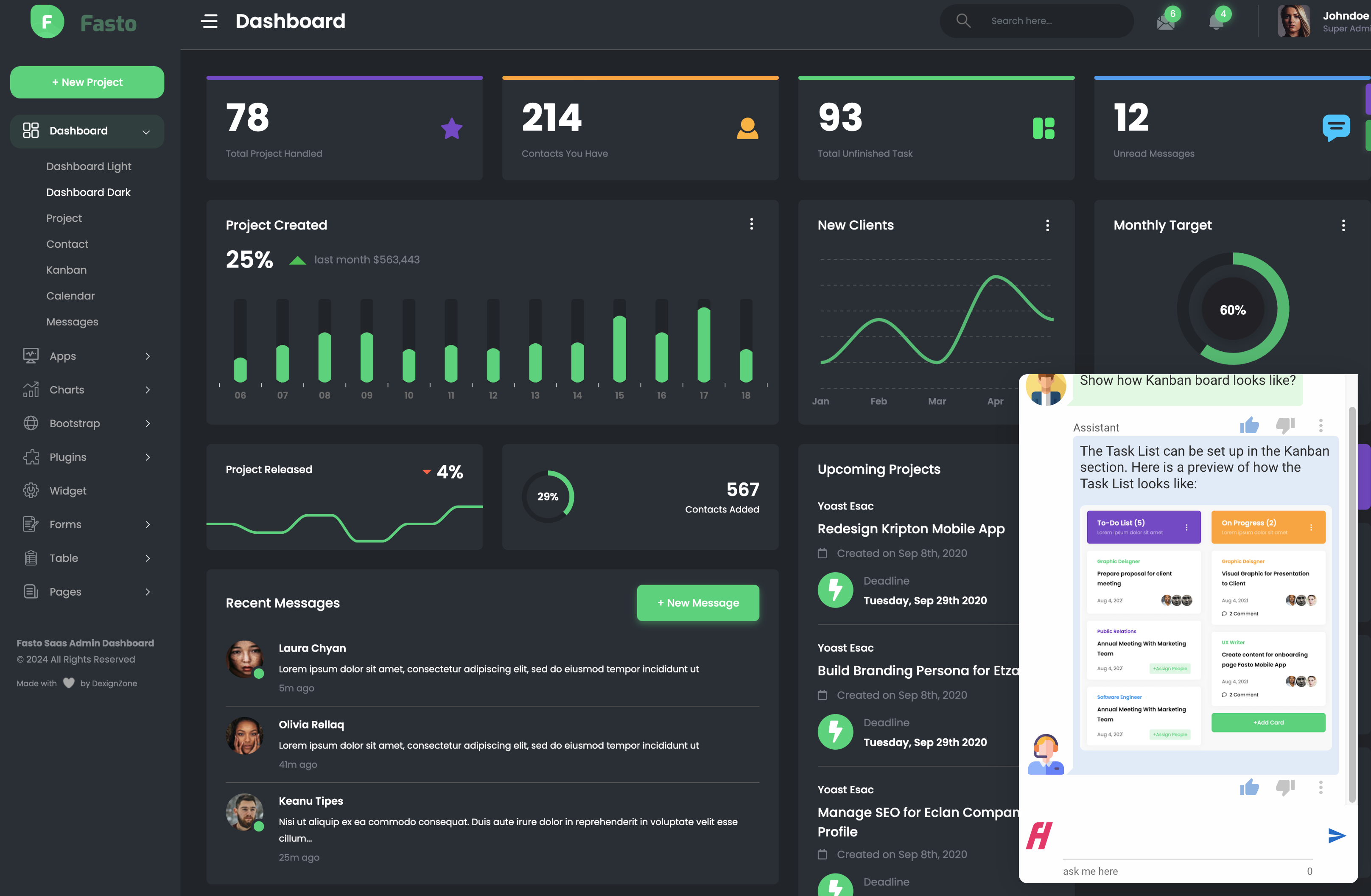This screenshot has height=896, width=1371.
Task: Like the upper Assistant message with thumbs up
Action: point(1249,425)
